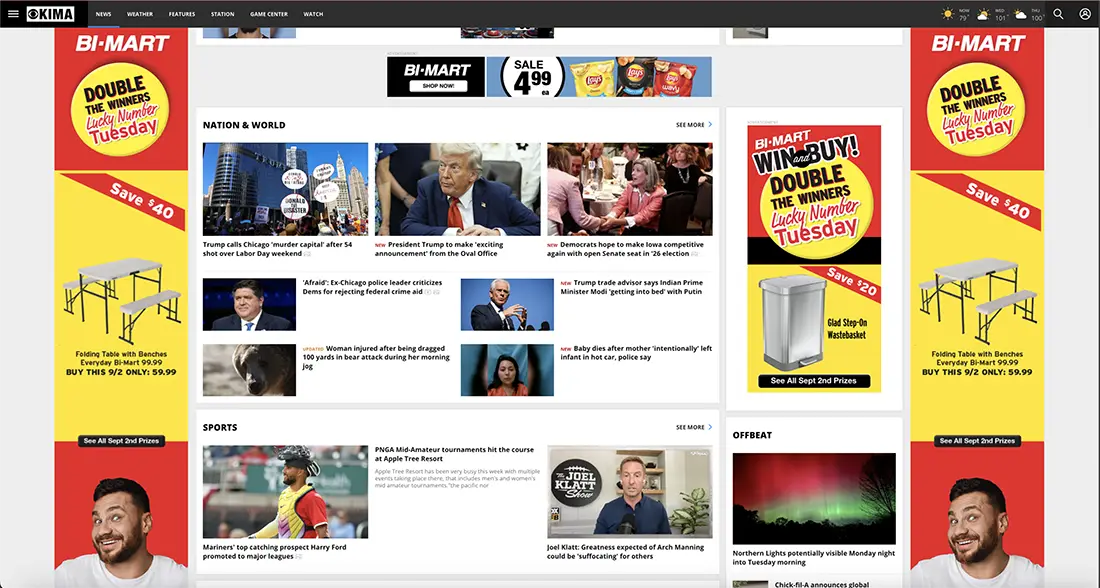Viewport: 1100px width, 588px height.
Task: Open 'Democrats hope to make Iowa competitive' headline
Action: [624, 249]
